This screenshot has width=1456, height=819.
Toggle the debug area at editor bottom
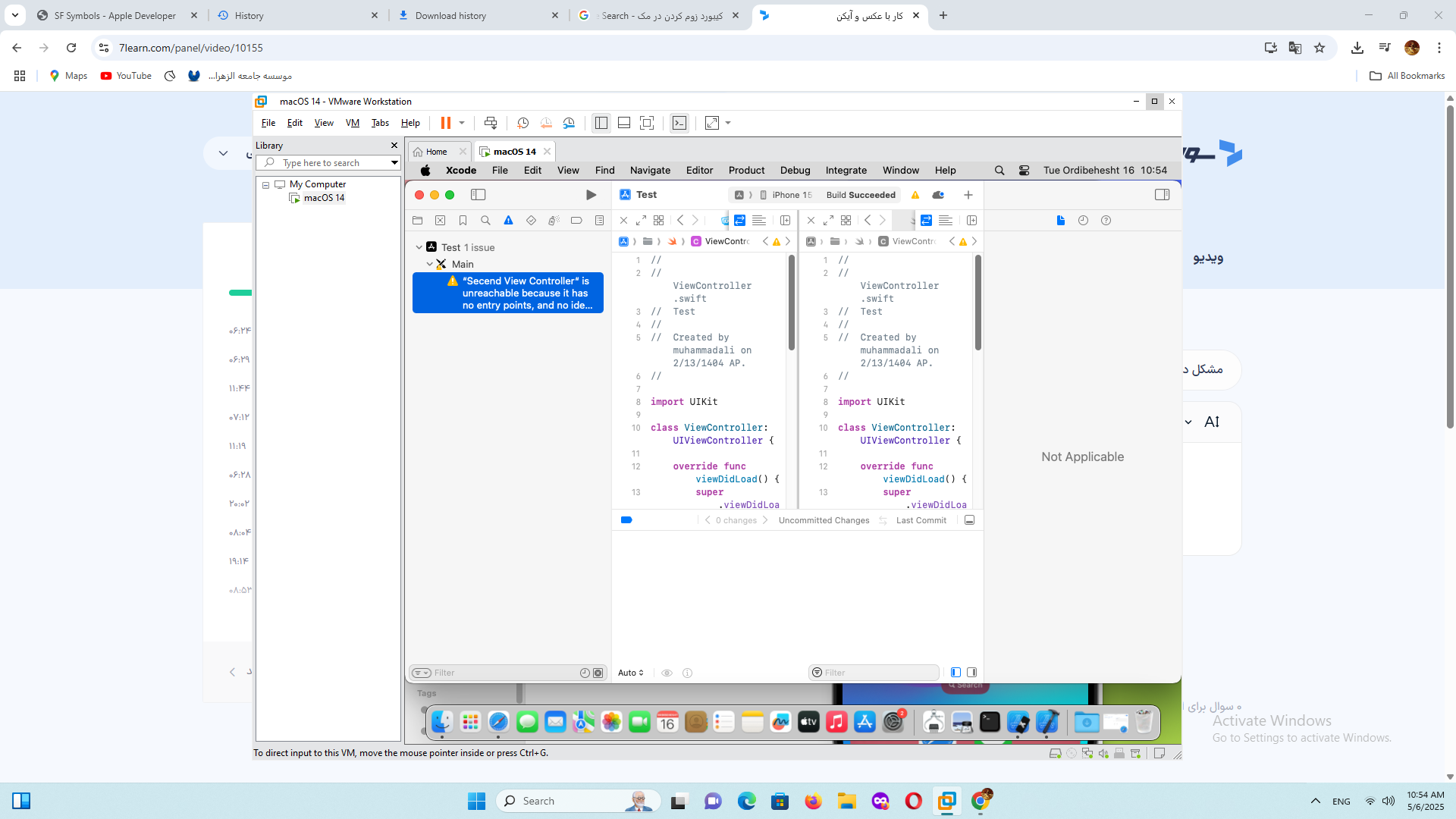click(969, 520)
